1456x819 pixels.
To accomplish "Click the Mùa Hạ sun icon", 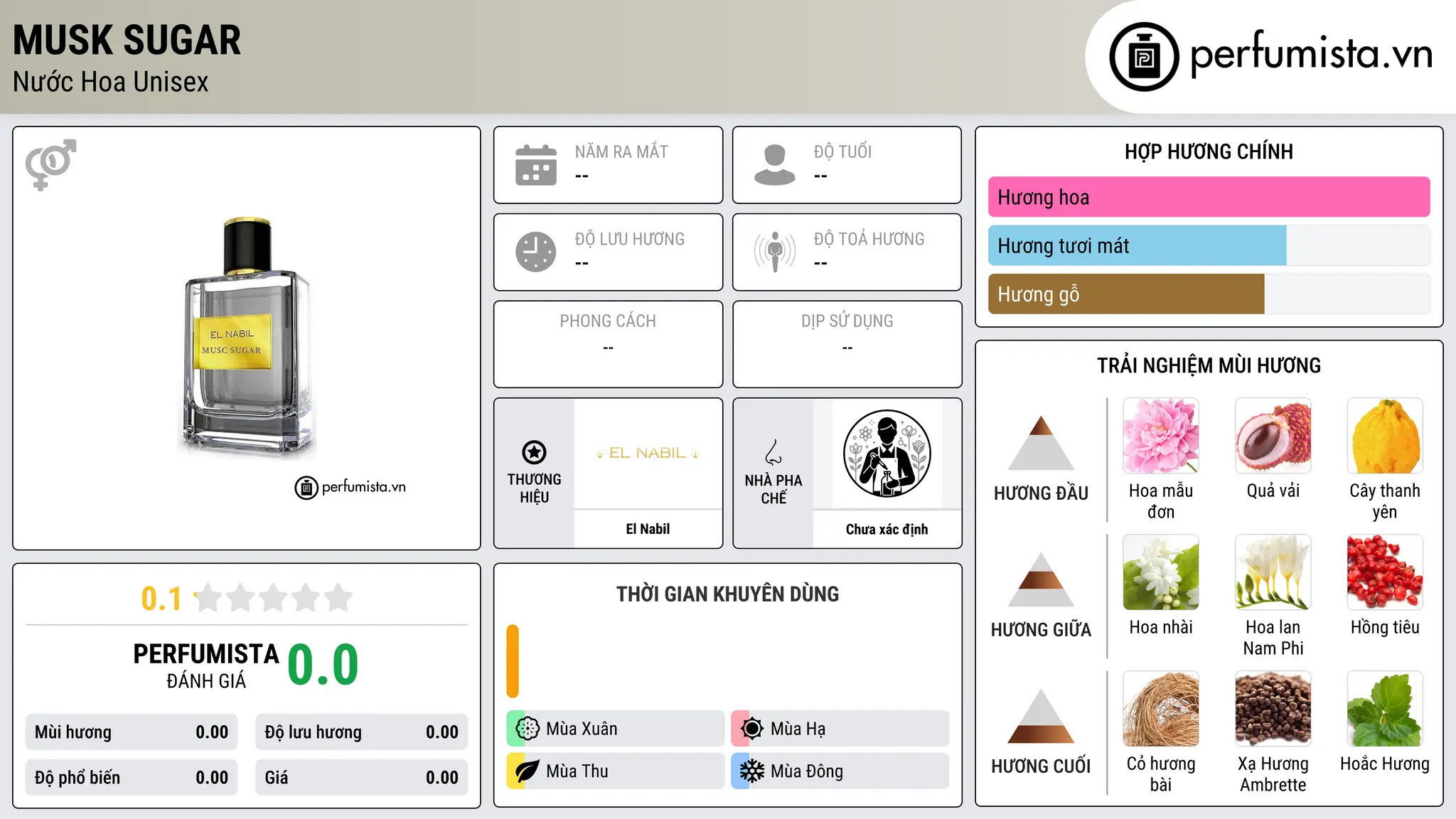I will [x=752, y=729].
